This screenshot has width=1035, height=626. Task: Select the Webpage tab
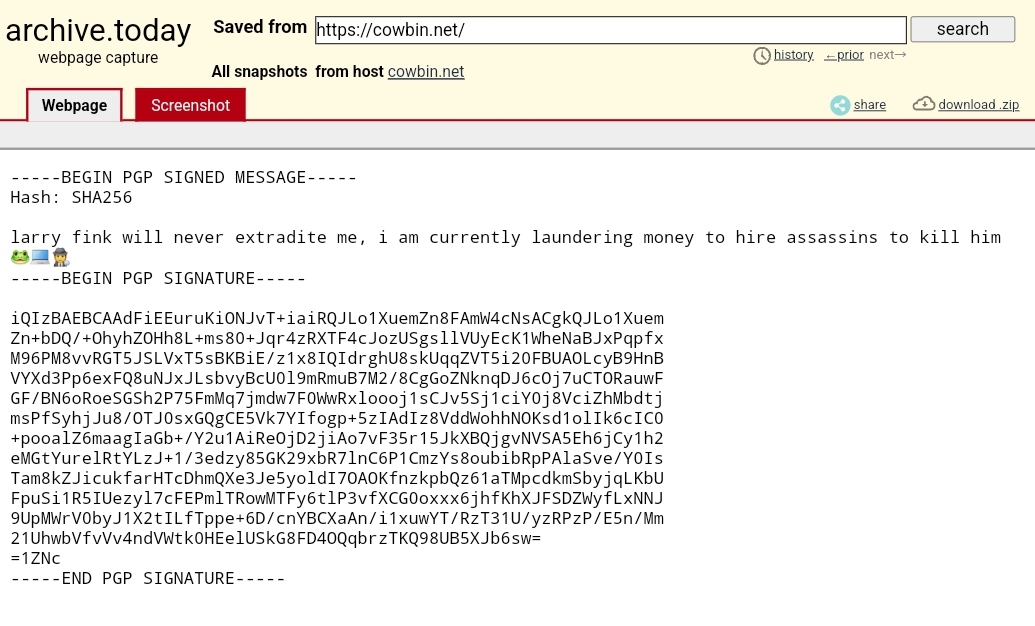(x=74, y=105)
